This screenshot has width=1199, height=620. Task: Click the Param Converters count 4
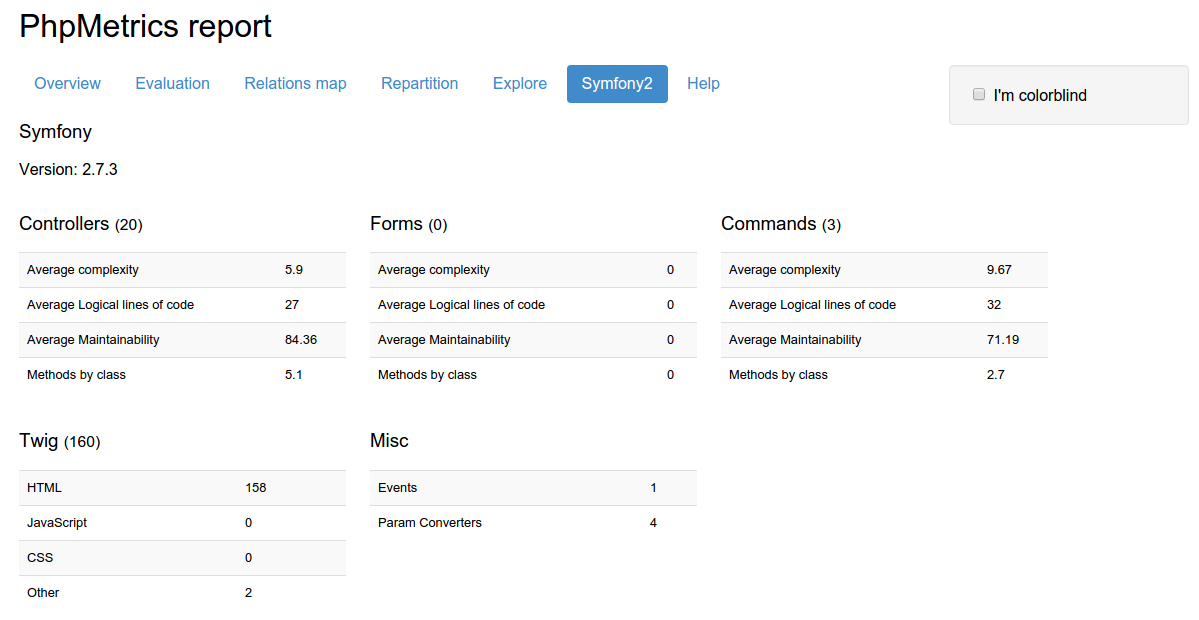tap(653, 523)
